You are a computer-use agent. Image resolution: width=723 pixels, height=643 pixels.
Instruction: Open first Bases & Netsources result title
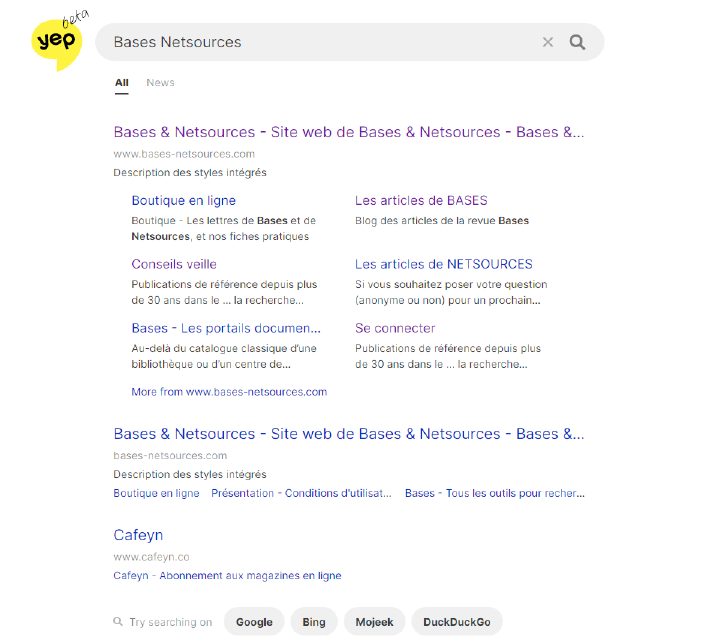click(348, 132)
